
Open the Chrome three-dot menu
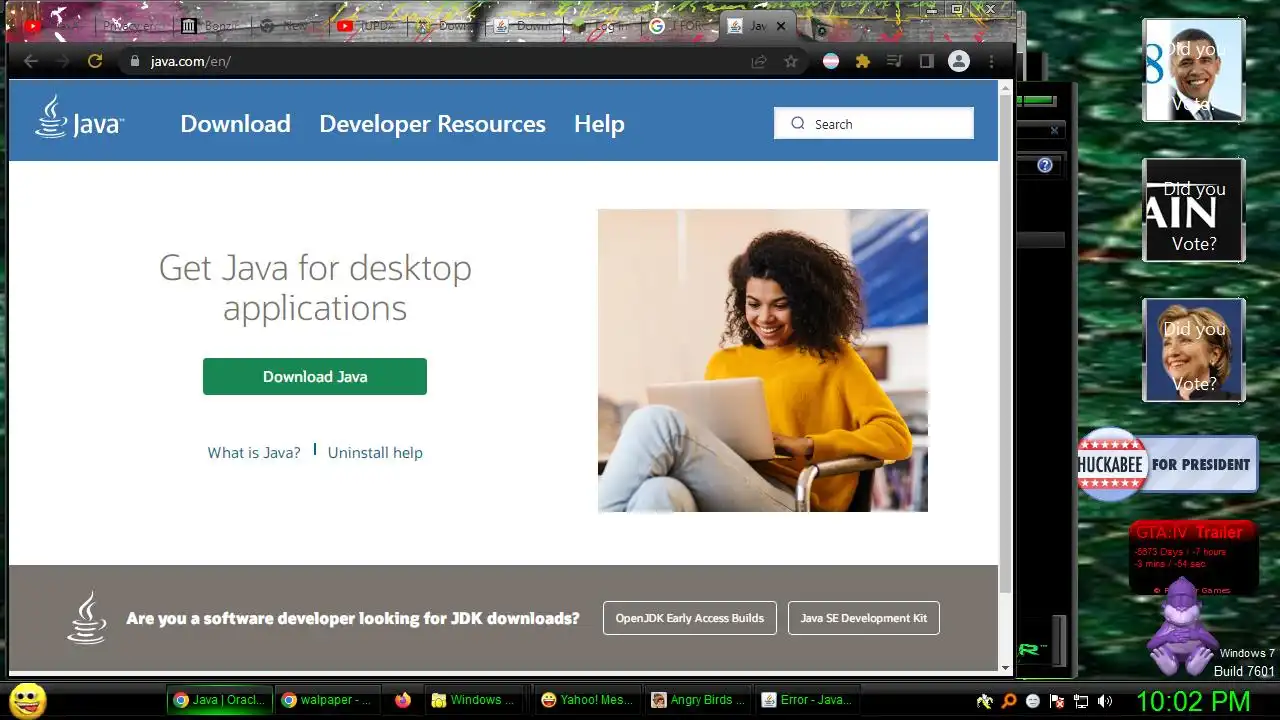991,61
